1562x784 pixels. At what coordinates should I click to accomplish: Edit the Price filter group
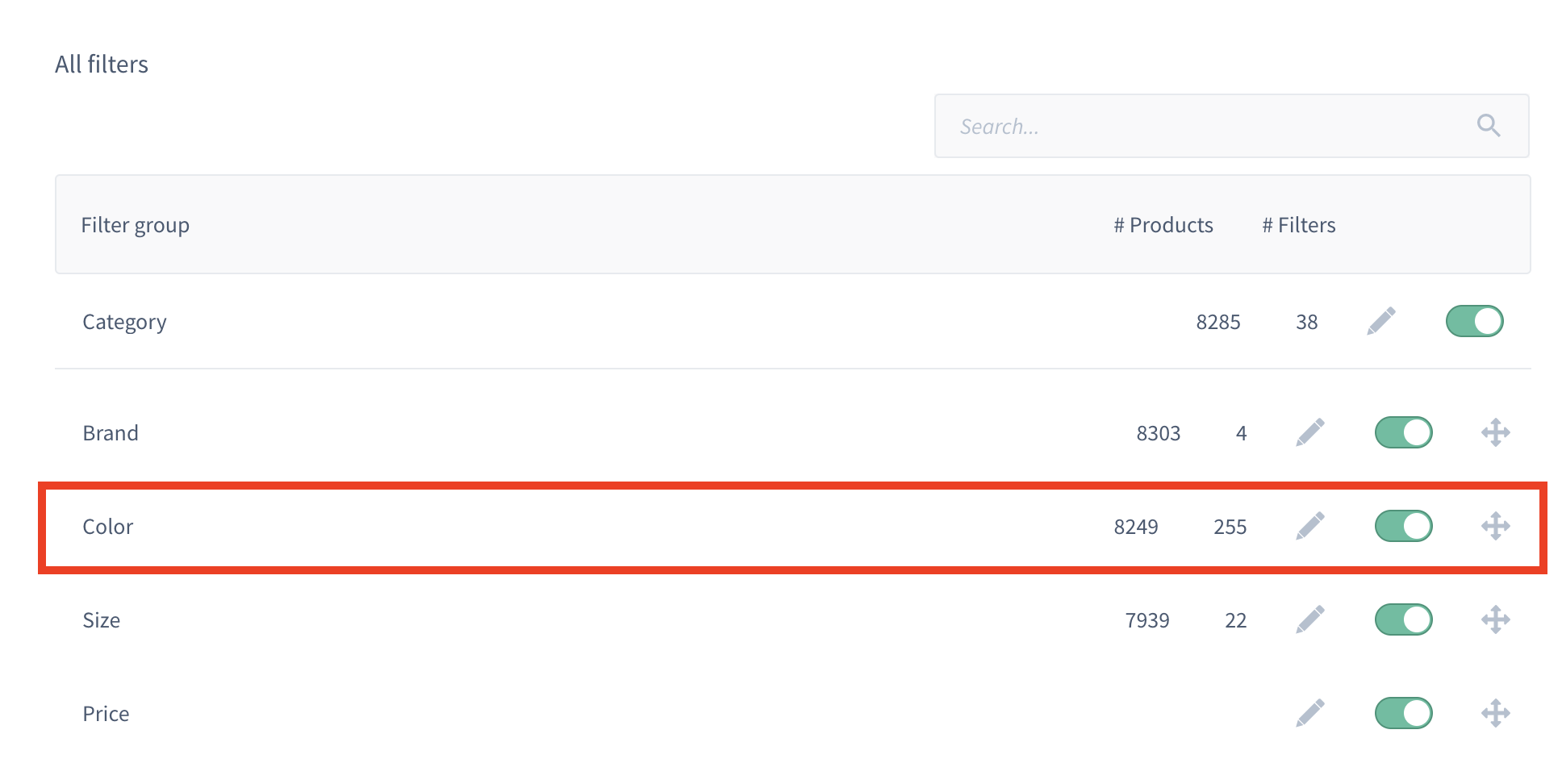pos(1310,713)
